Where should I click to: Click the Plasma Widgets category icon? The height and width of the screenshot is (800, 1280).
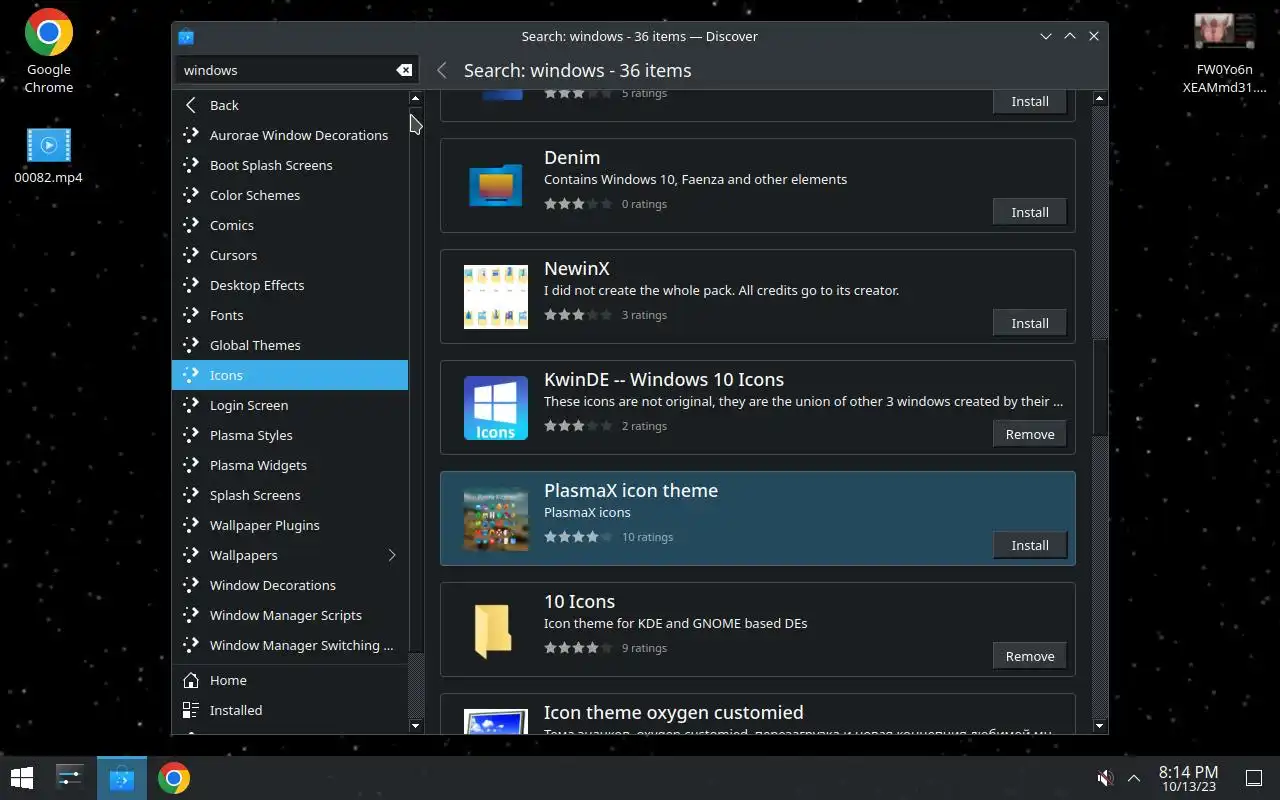pos(191,465)
